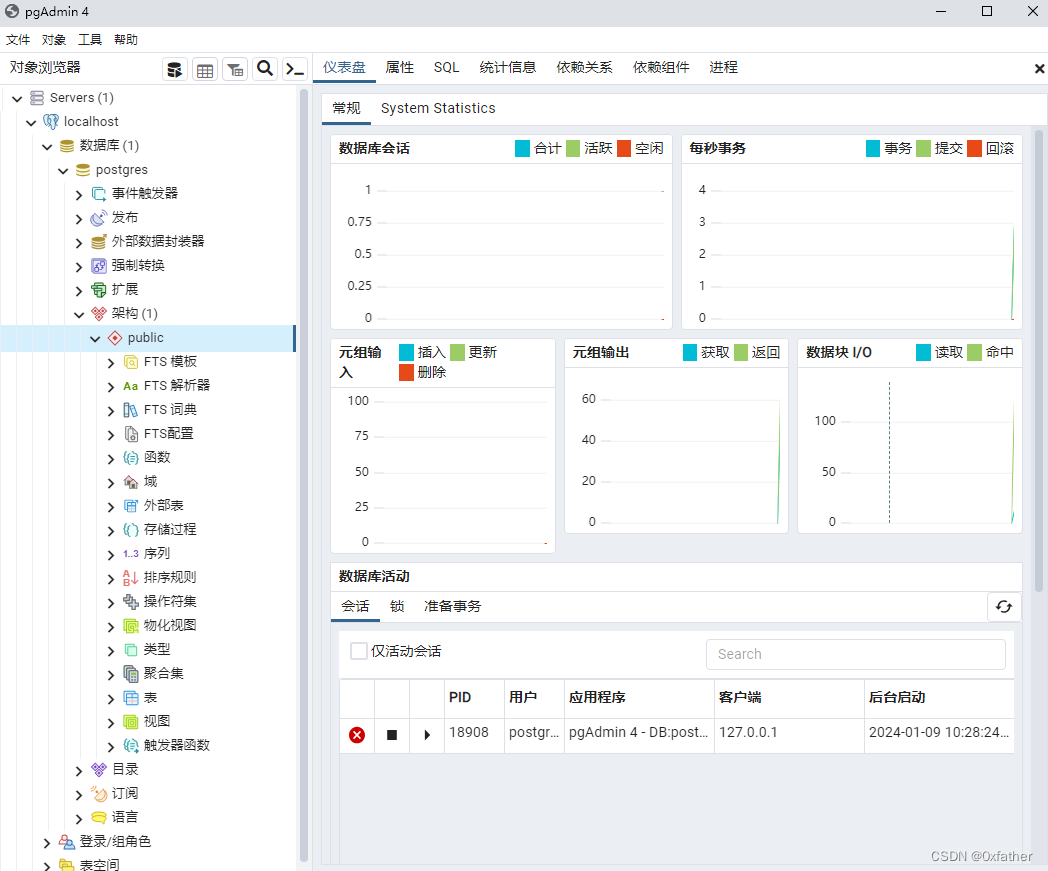1048x871 pixels.
Task: Open the 工具 menu
Action: pos(90,39)
